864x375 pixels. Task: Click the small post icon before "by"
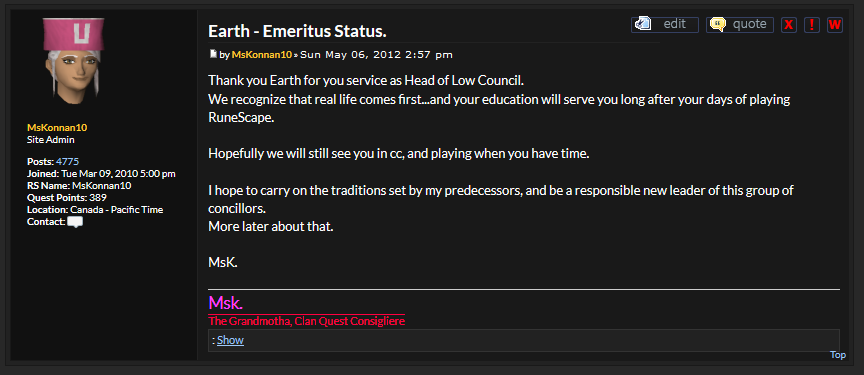(x=213, y=54)
